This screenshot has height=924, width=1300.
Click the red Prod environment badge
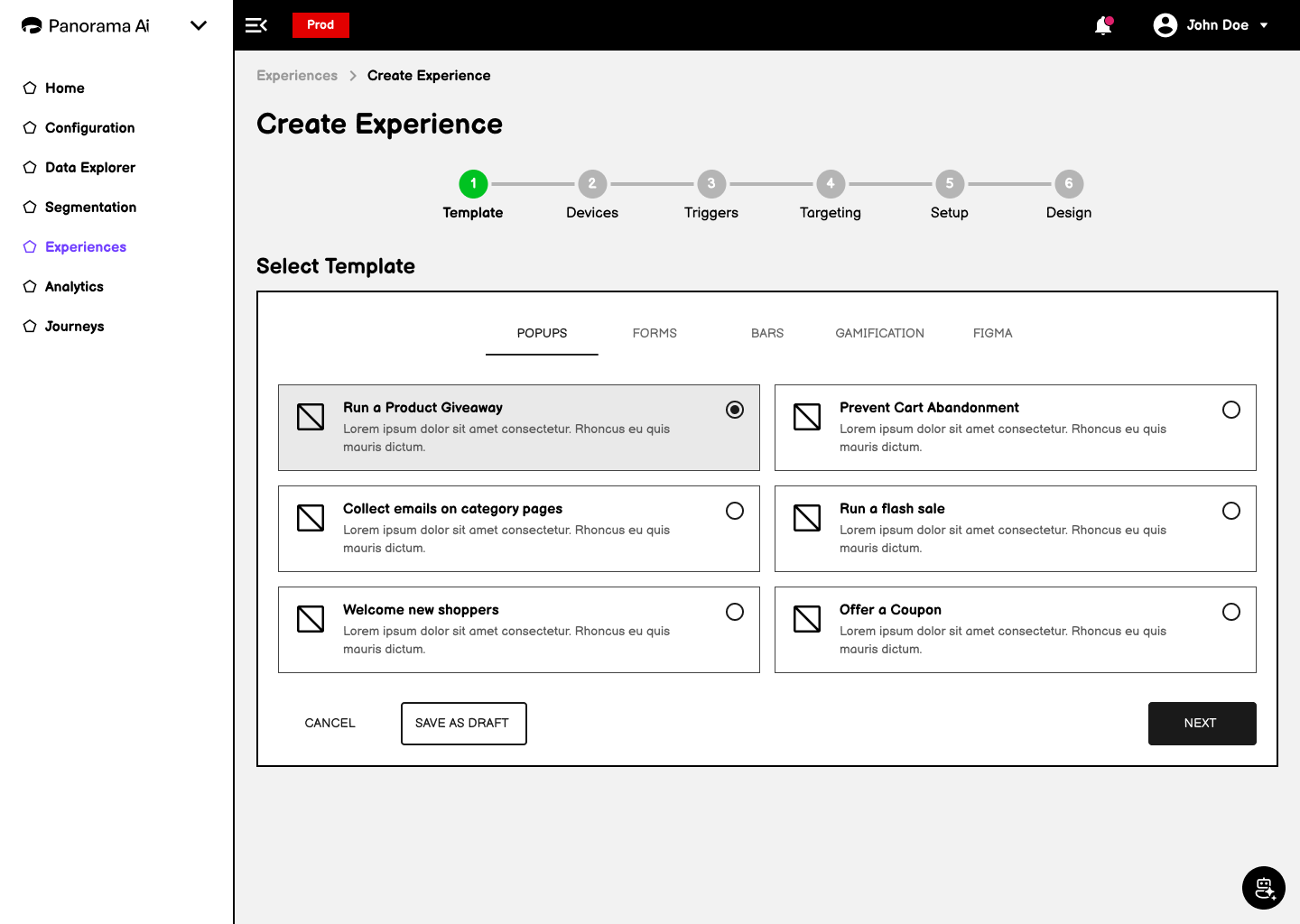coord(320,25)
